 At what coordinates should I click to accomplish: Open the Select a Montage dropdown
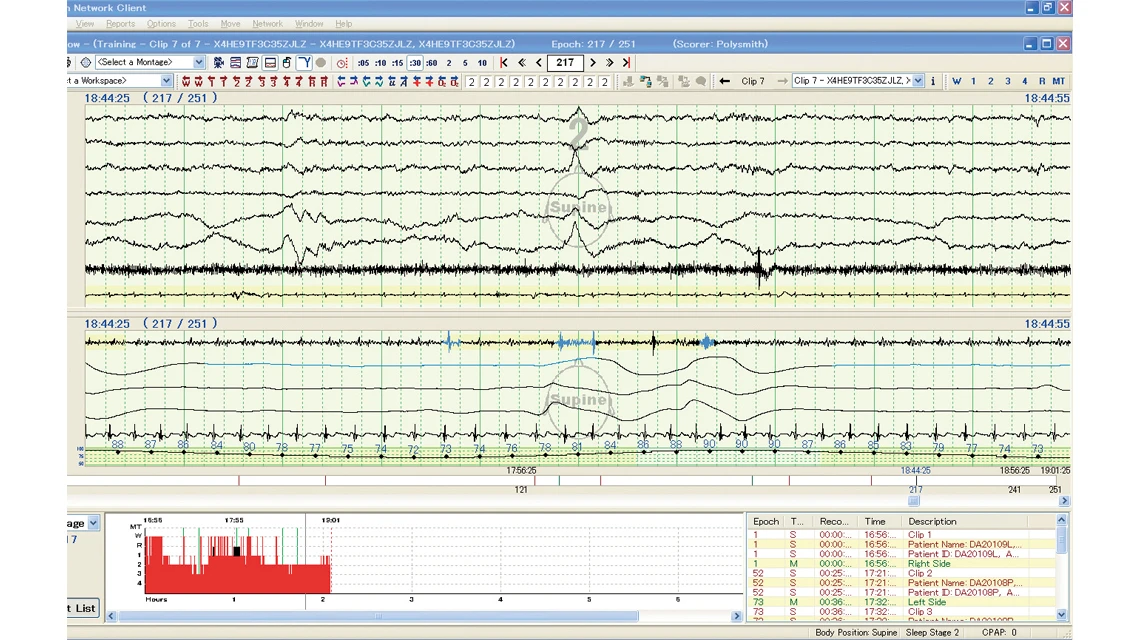(x=198, y=63)
